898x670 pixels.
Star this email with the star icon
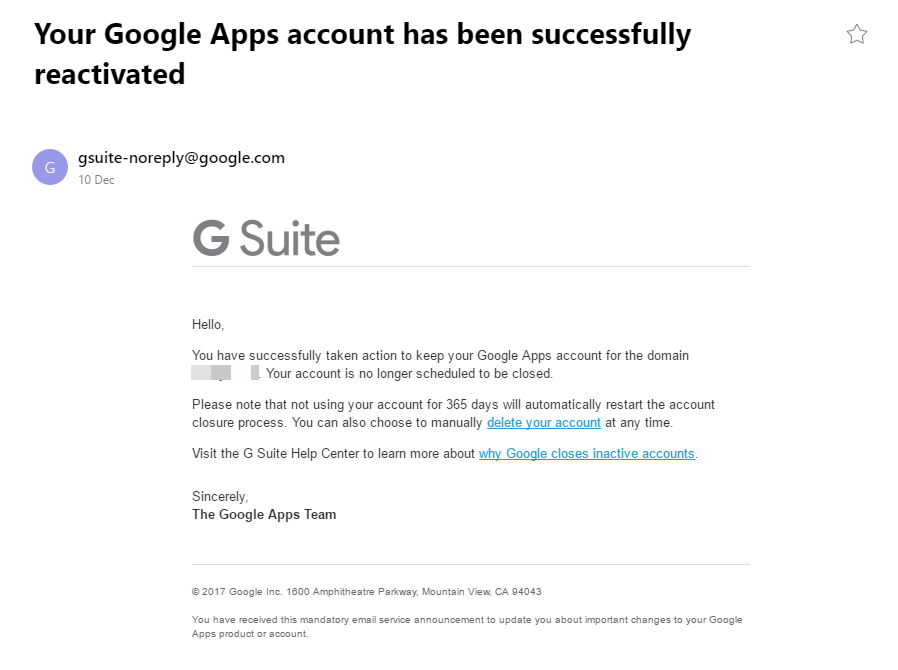[857, 34]
